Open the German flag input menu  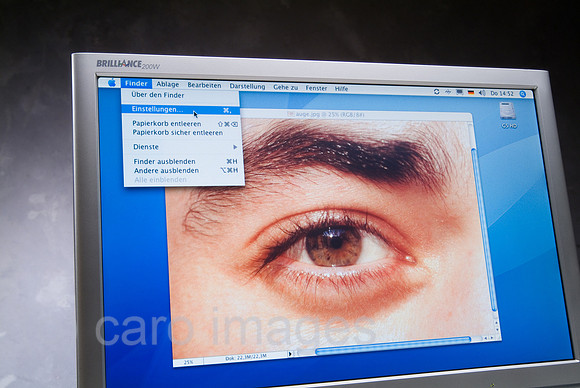[471, 92]
